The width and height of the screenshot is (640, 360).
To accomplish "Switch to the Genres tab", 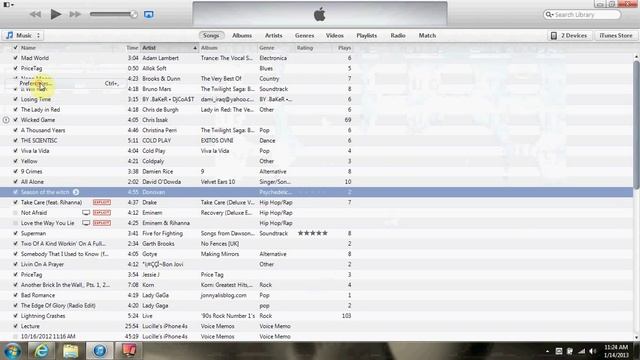I will (x=304, y=36).
